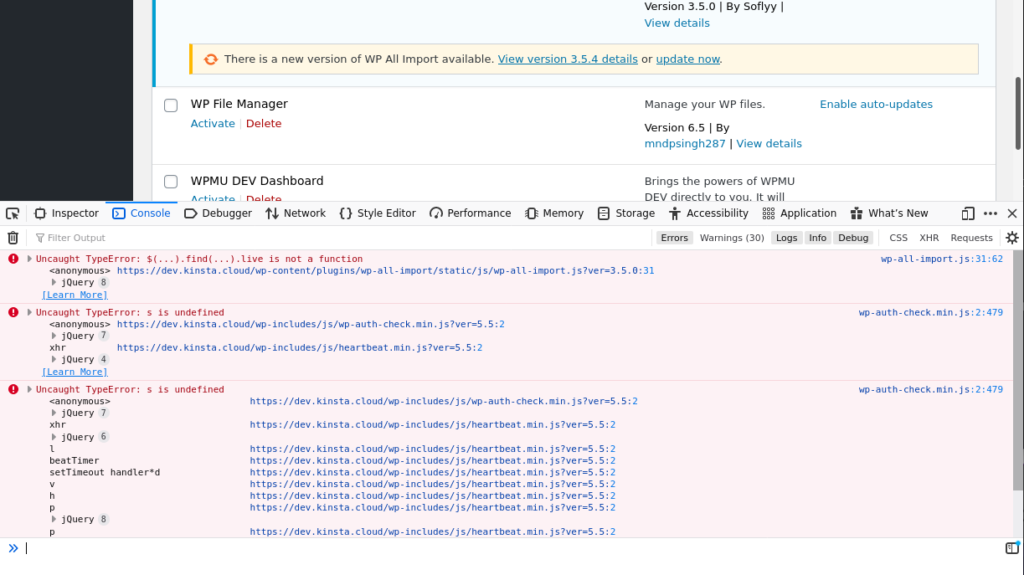Select the WP File Manager checkbox
Screen dimensions: 1024x575
pyautogui.click(x=171, y=105)
